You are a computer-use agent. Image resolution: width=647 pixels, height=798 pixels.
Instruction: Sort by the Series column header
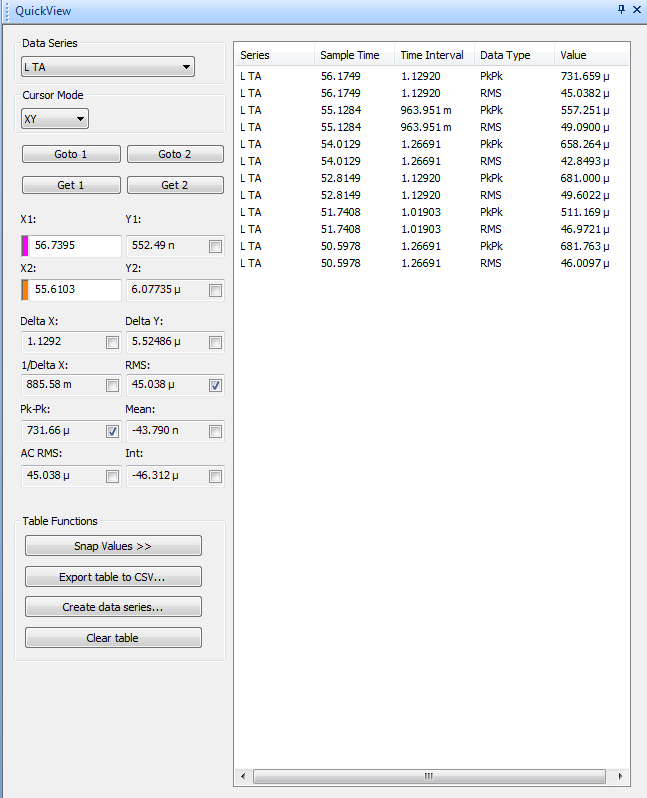pyautogui.click(x=274, y=55)
